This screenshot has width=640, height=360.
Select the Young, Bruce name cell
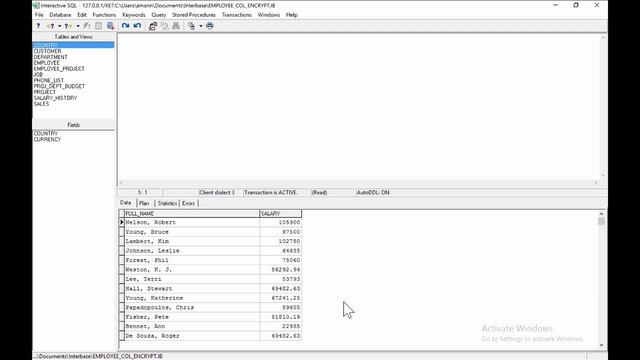coord(192,232)
